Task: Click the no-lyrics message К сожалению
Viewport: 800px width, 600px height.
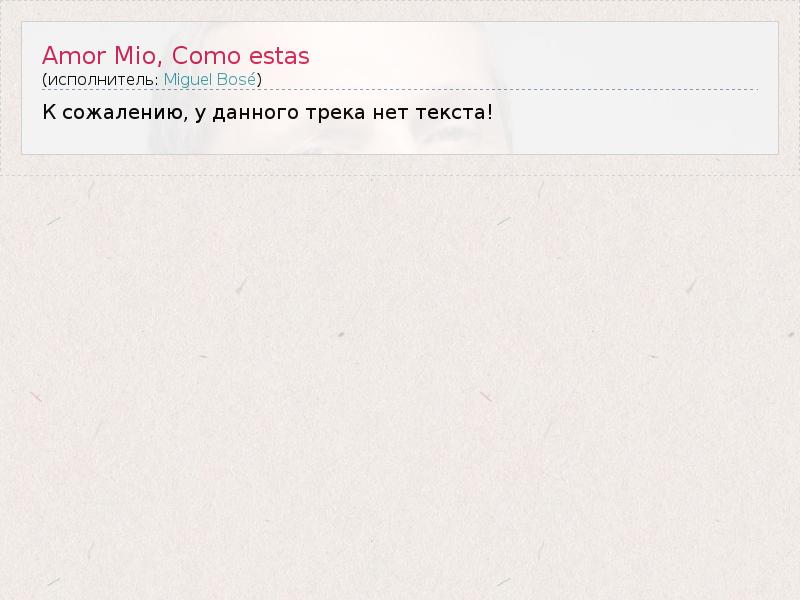Action: [x=112, y=111]
